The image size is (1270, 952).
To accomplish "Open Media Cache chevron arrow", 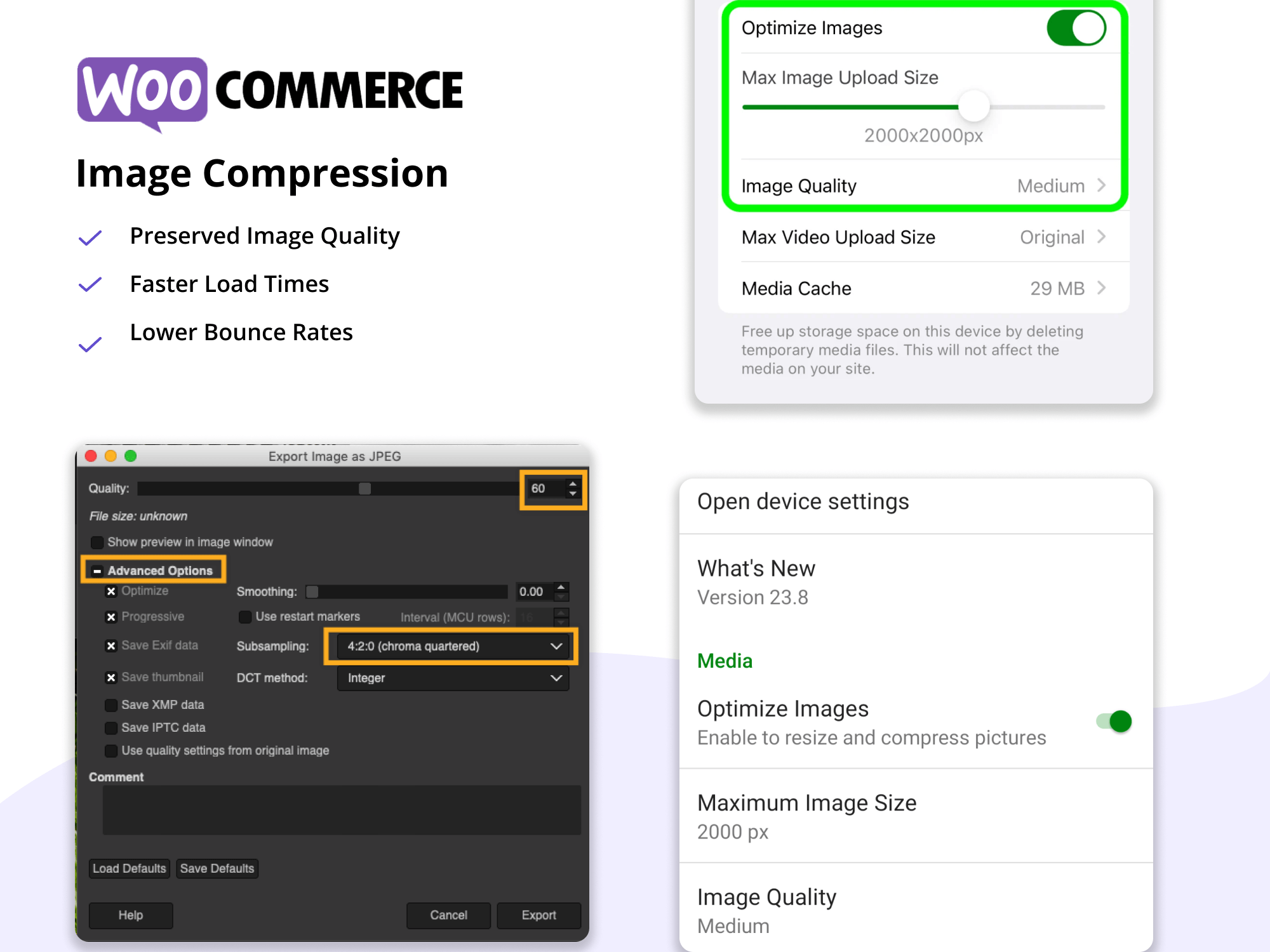I will pyautogui.click(x=1102, y=288).
